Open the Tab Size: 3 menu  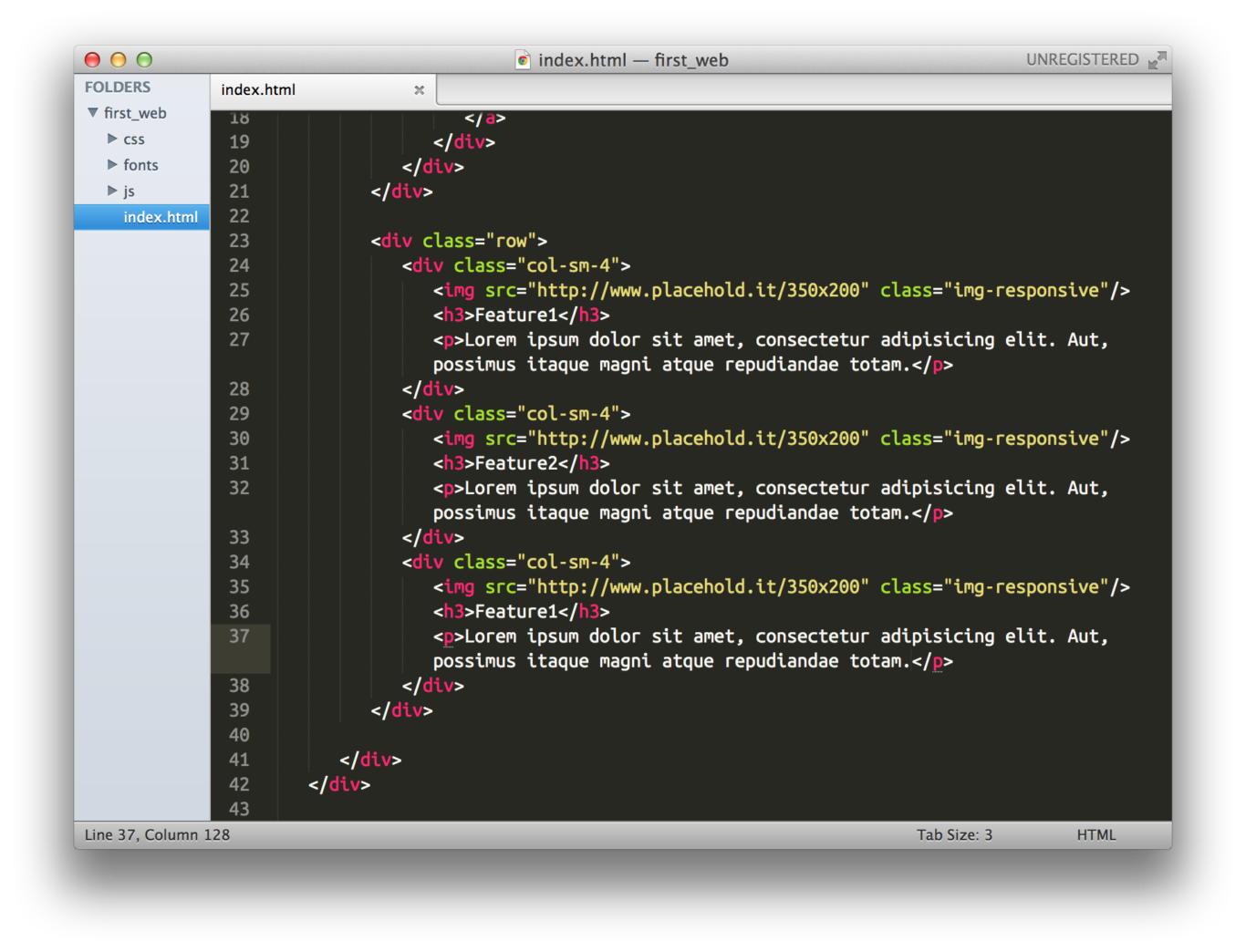pos(954,834)
